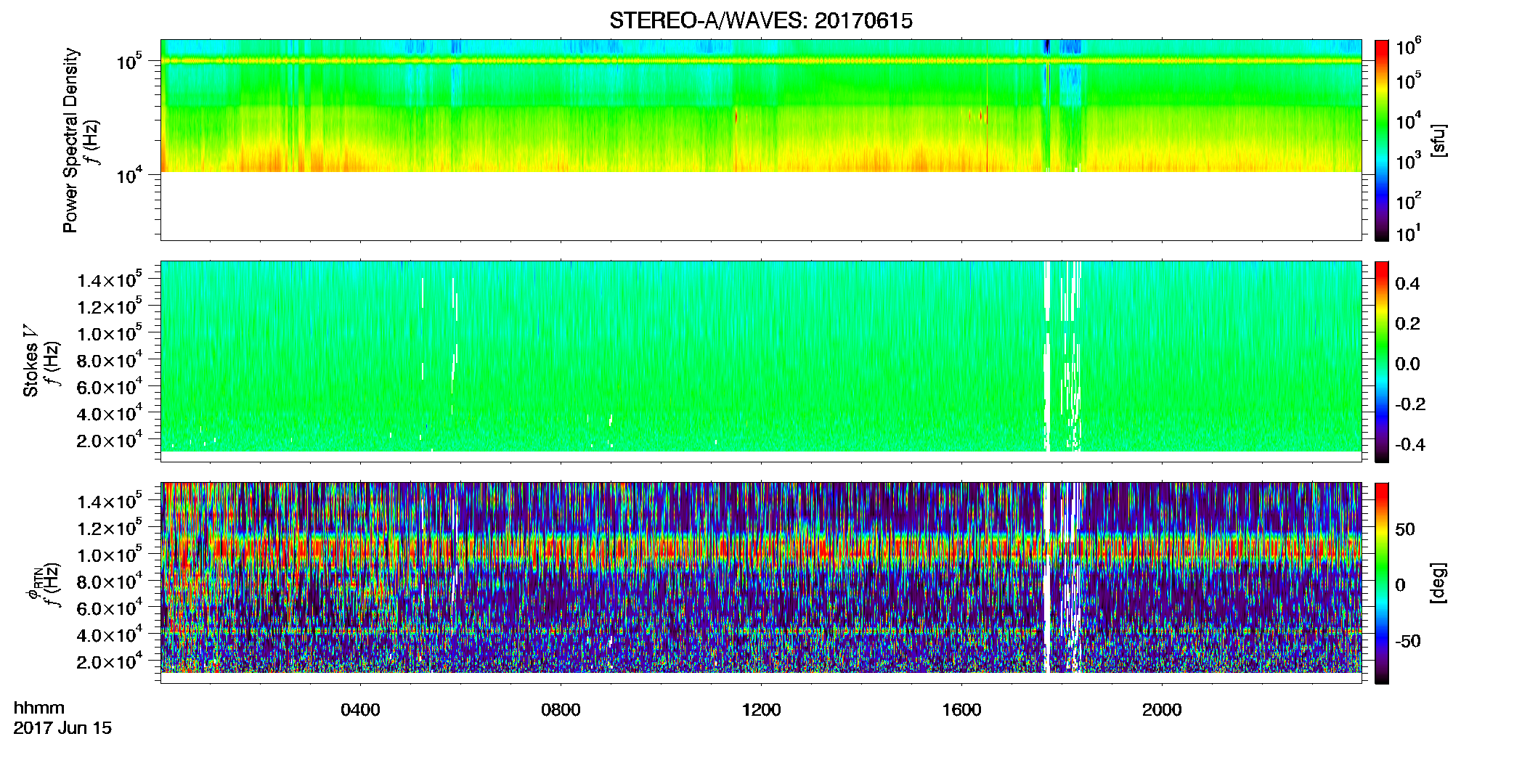Select the 0800 time tick label
This screenshot has width=1522, height=784.
click(561, 710)
